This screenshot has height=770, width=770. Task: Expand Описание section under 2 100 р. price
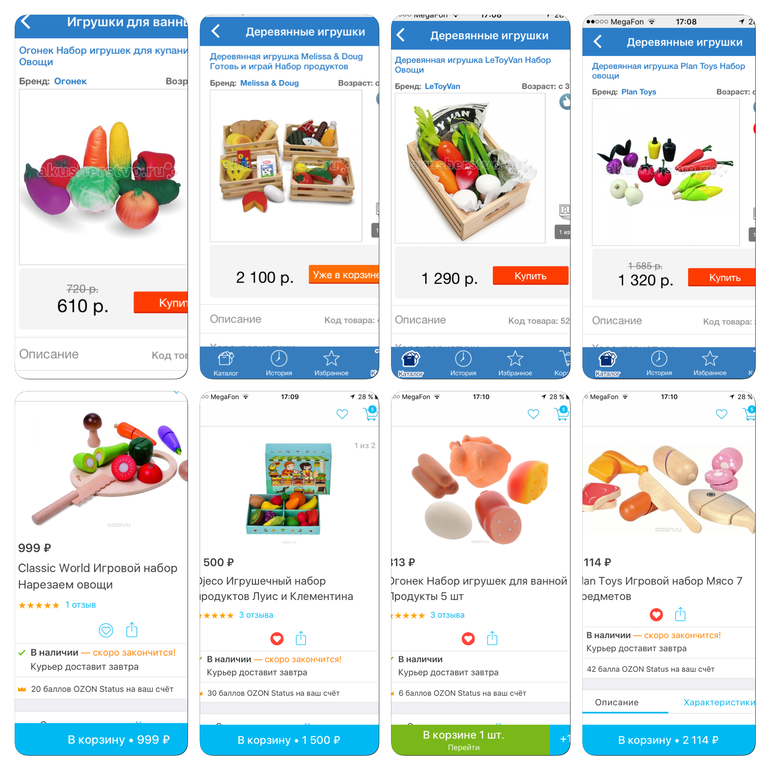289,320
